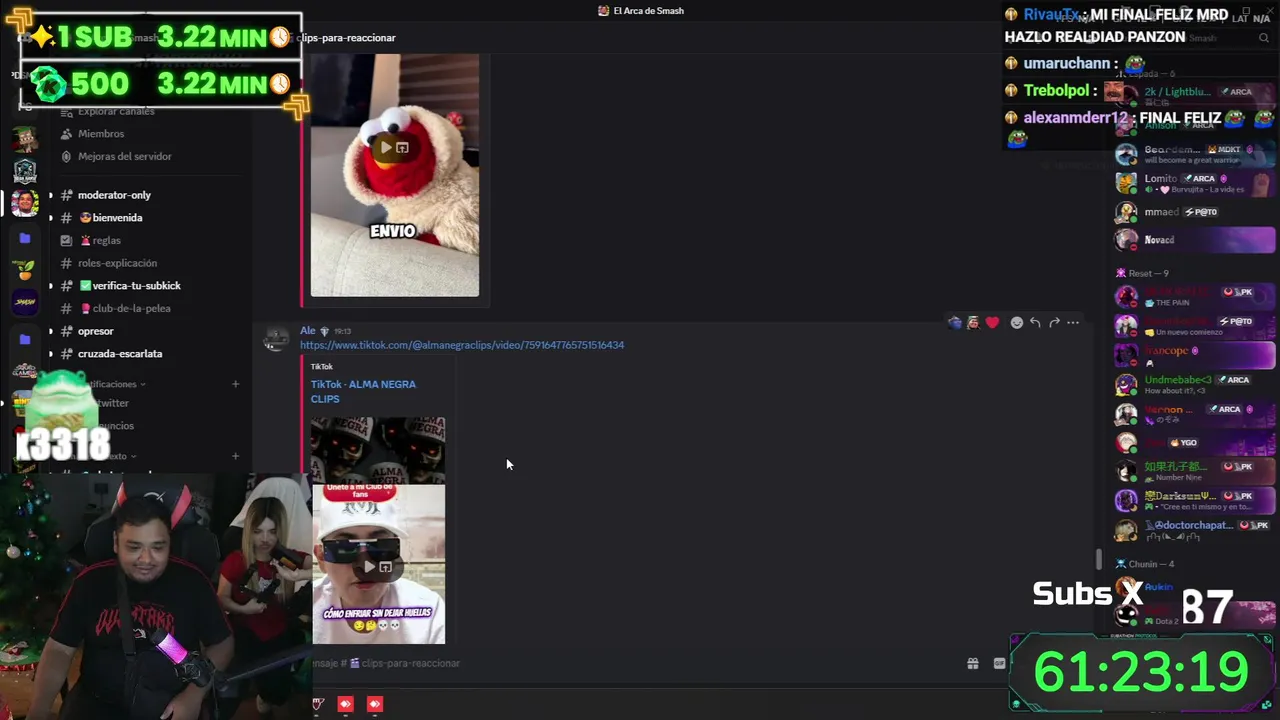The height and width of the screenshot is (720, 1280).
Task: Open the Smash server icon
Action: pyautogui.click(x=25, y=302)
